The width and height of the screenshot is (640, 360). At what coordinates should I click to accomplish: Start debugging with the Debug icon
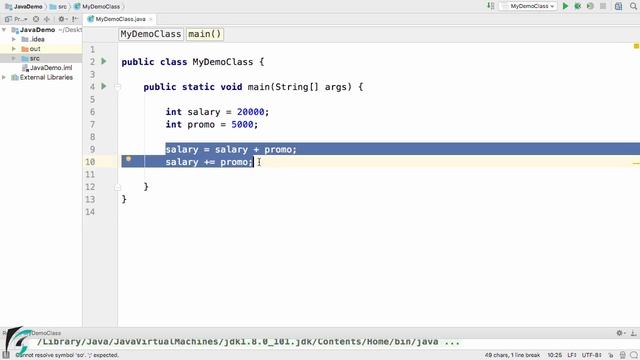coord(578,6)
